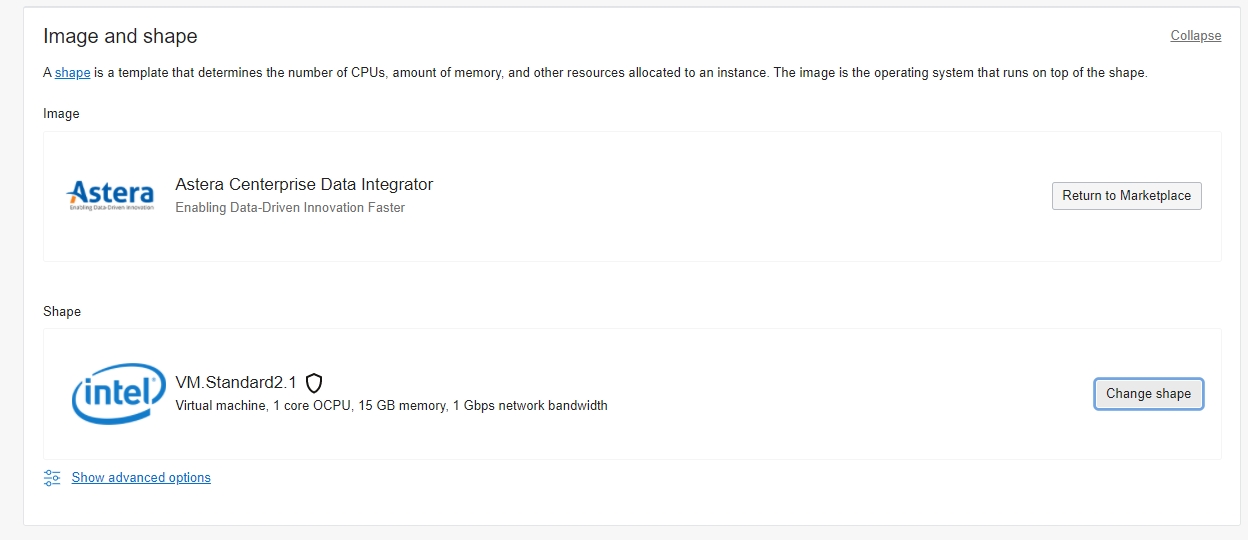Click the Intel logo in Shape card

(118, 393)
